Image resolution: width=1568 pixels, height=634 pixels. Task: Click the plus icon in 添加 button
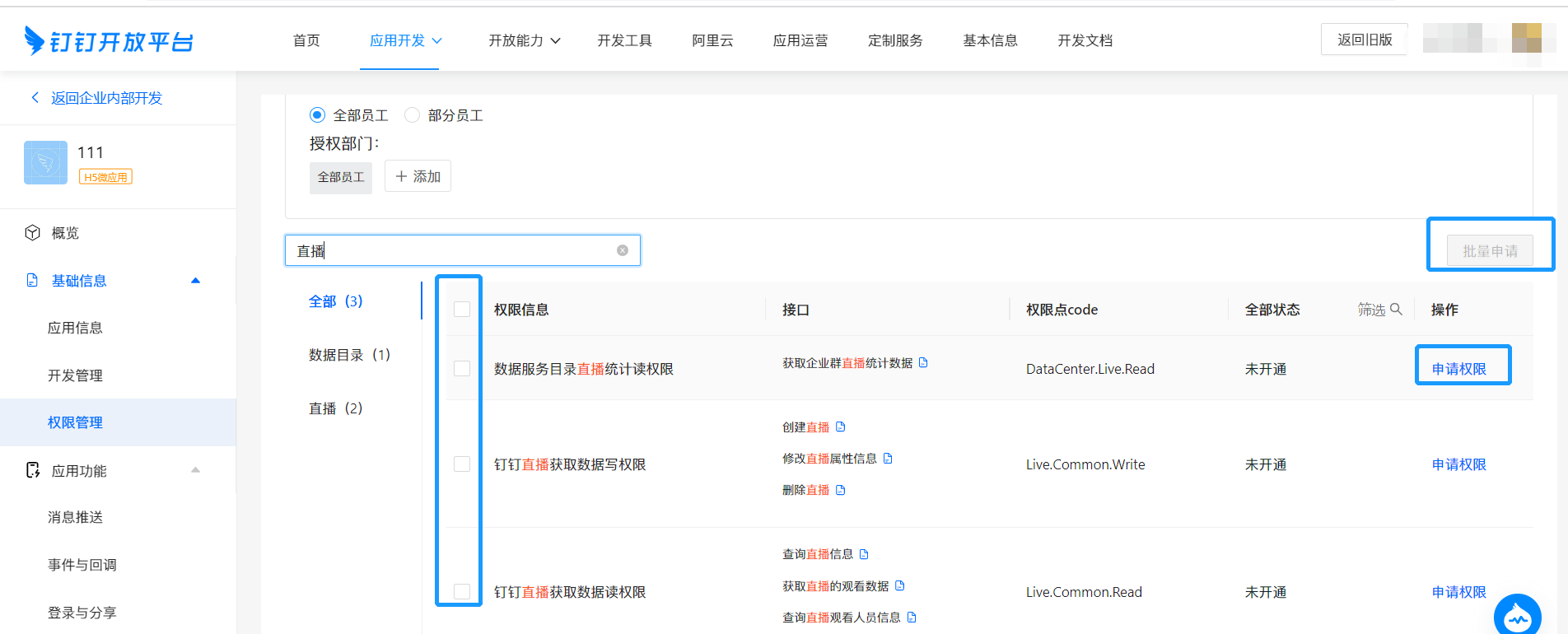click(x=401, y=176)
